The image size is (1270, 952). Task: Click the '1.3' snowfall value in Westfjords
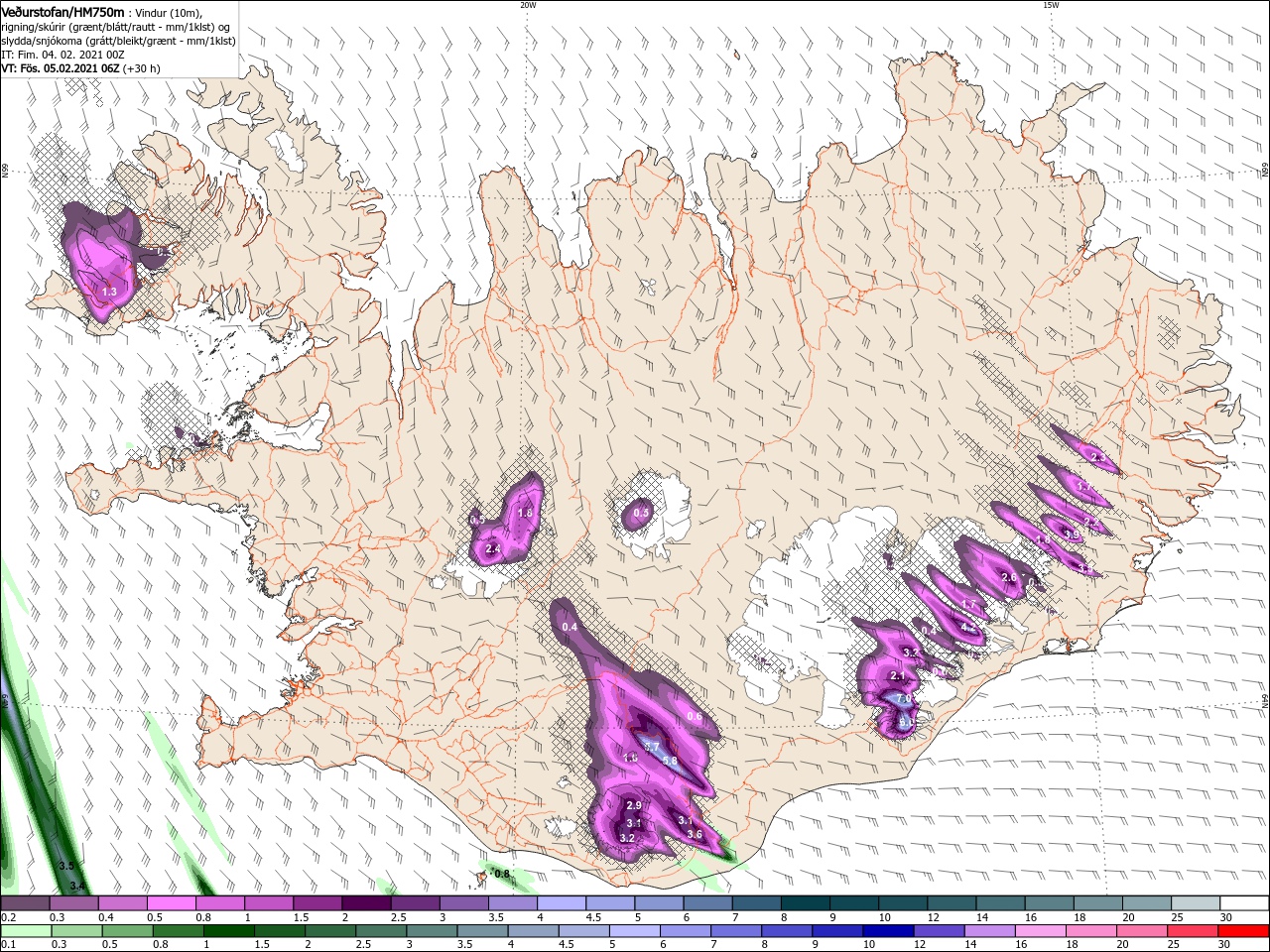click(109, 292)
